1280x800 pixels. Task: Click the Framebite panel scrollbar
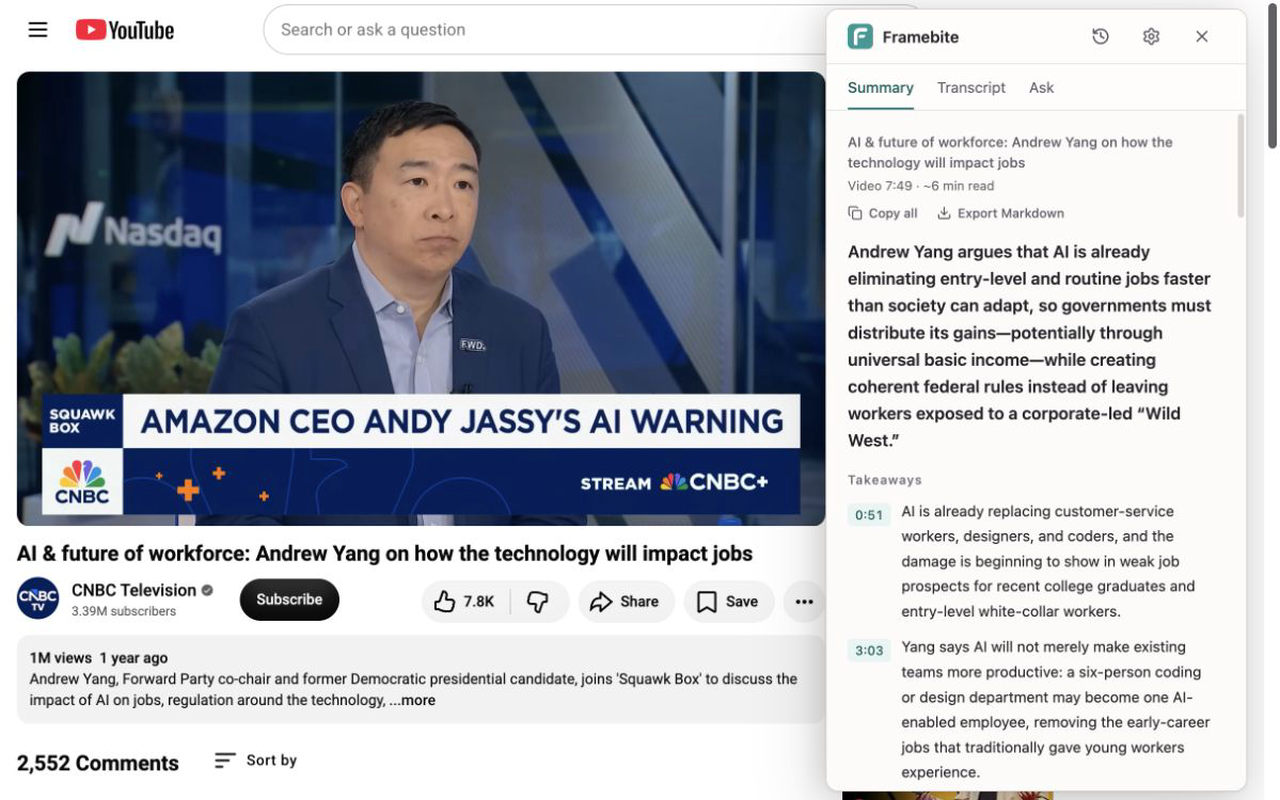[x=1241, y=165]
